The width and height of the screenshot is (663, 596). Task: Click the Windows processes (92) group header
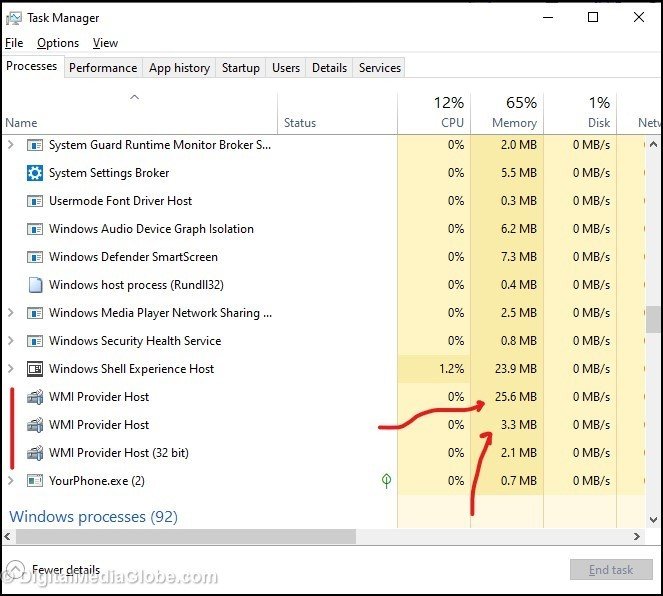[x=93, y=517]
